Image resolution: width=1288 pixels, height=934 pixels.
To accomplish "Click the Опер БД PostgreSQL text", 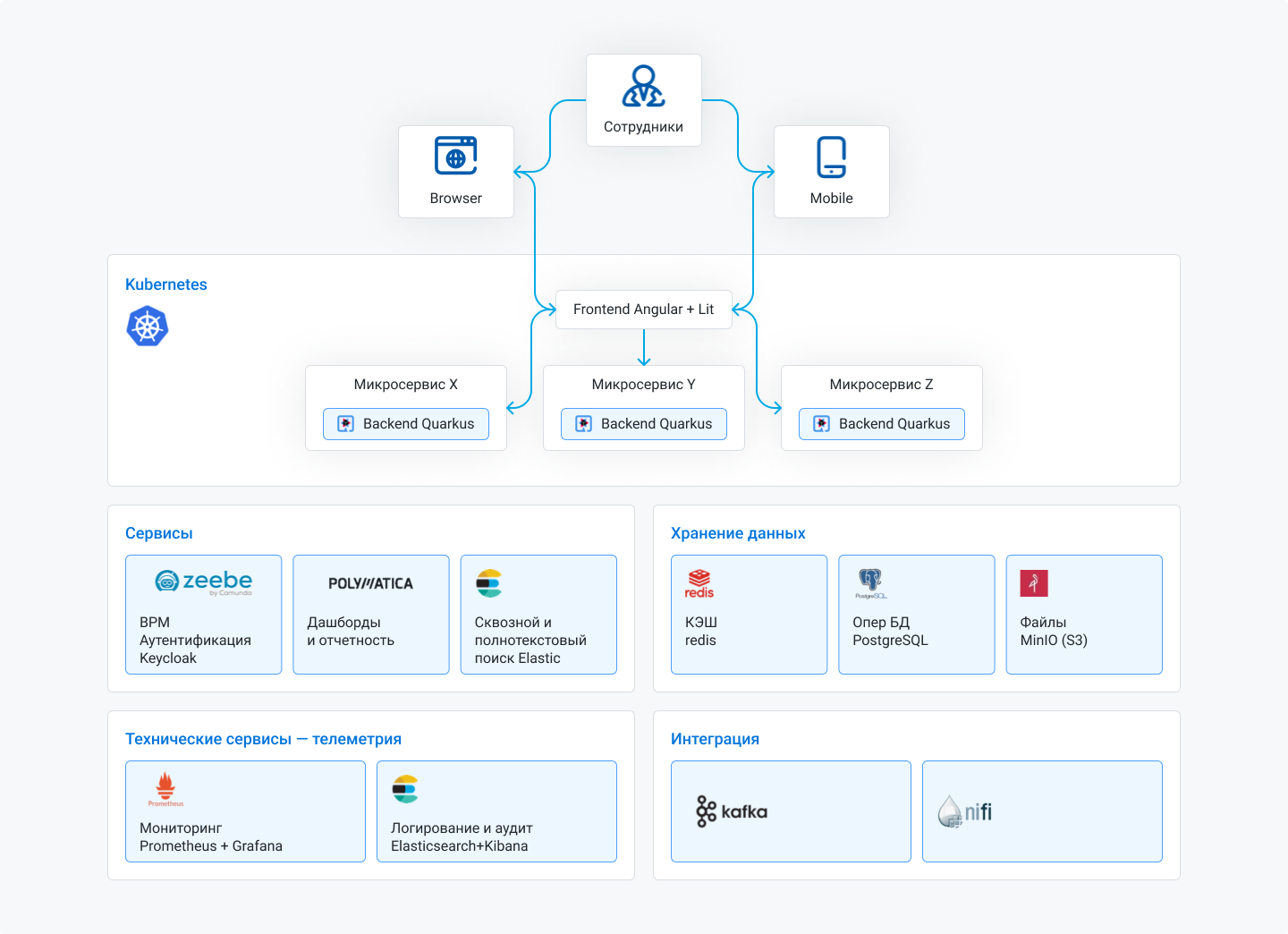I will click(x=890, y=632).
